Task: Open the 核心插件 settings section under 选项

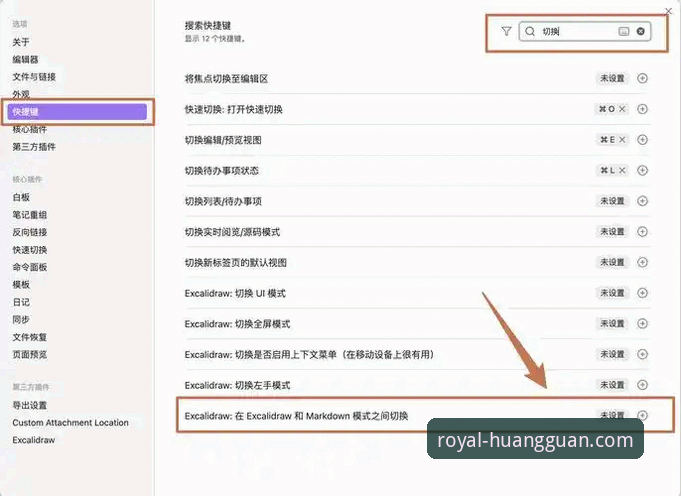Action: pyautogui.click(x=30, y=129)
